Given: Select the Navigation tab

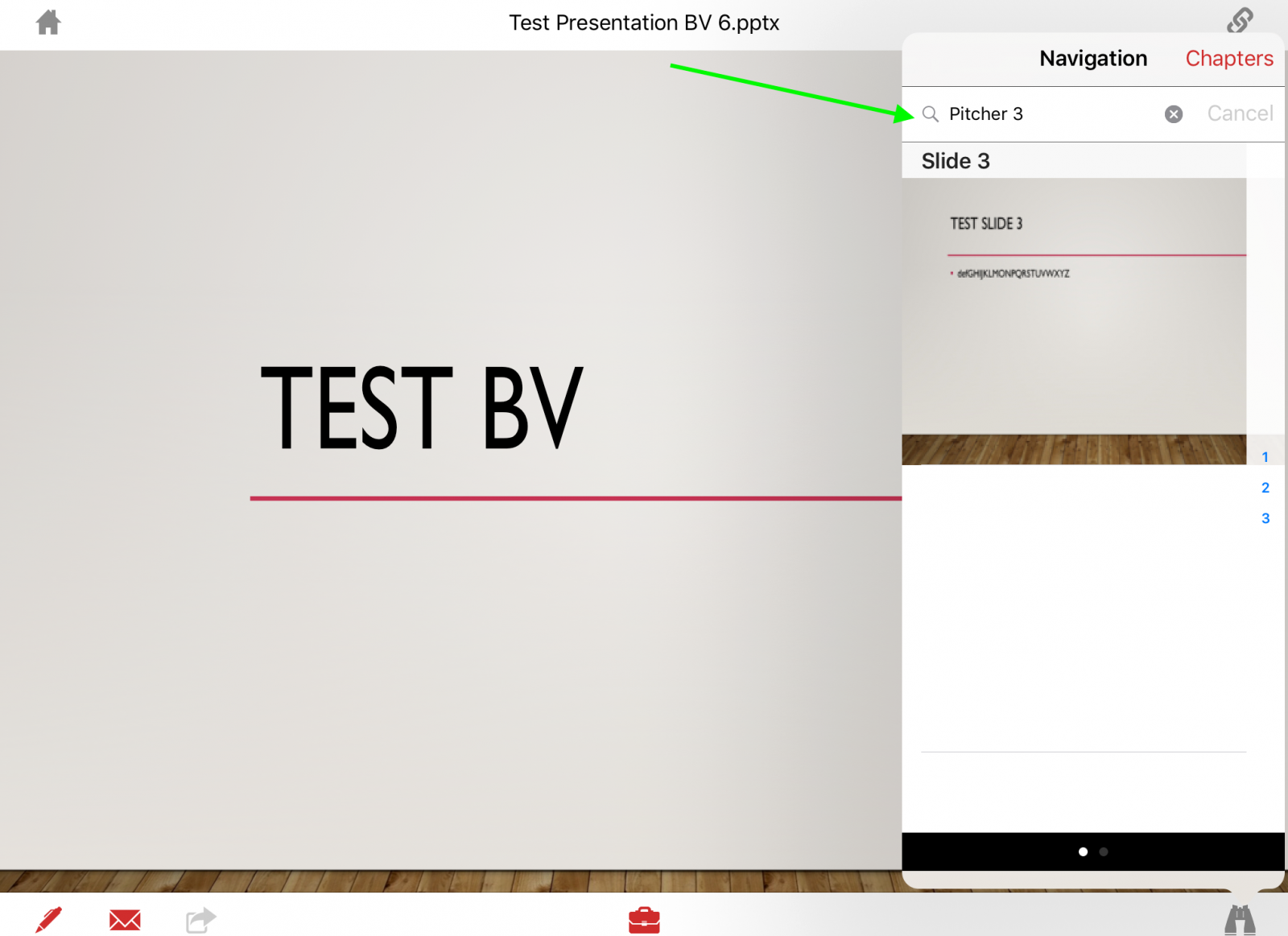Looking at the screenshot, I should coord(1092,59).
